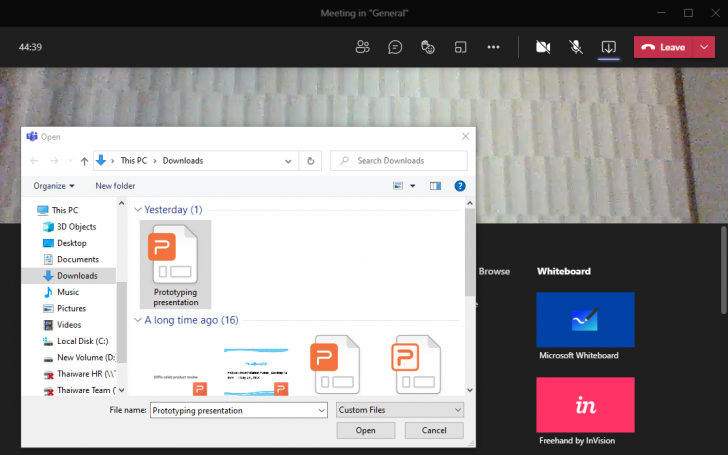Select Music in navigation tree
Image resolution: width=728 pixels, height=455 pixels.
coord(69,292)
